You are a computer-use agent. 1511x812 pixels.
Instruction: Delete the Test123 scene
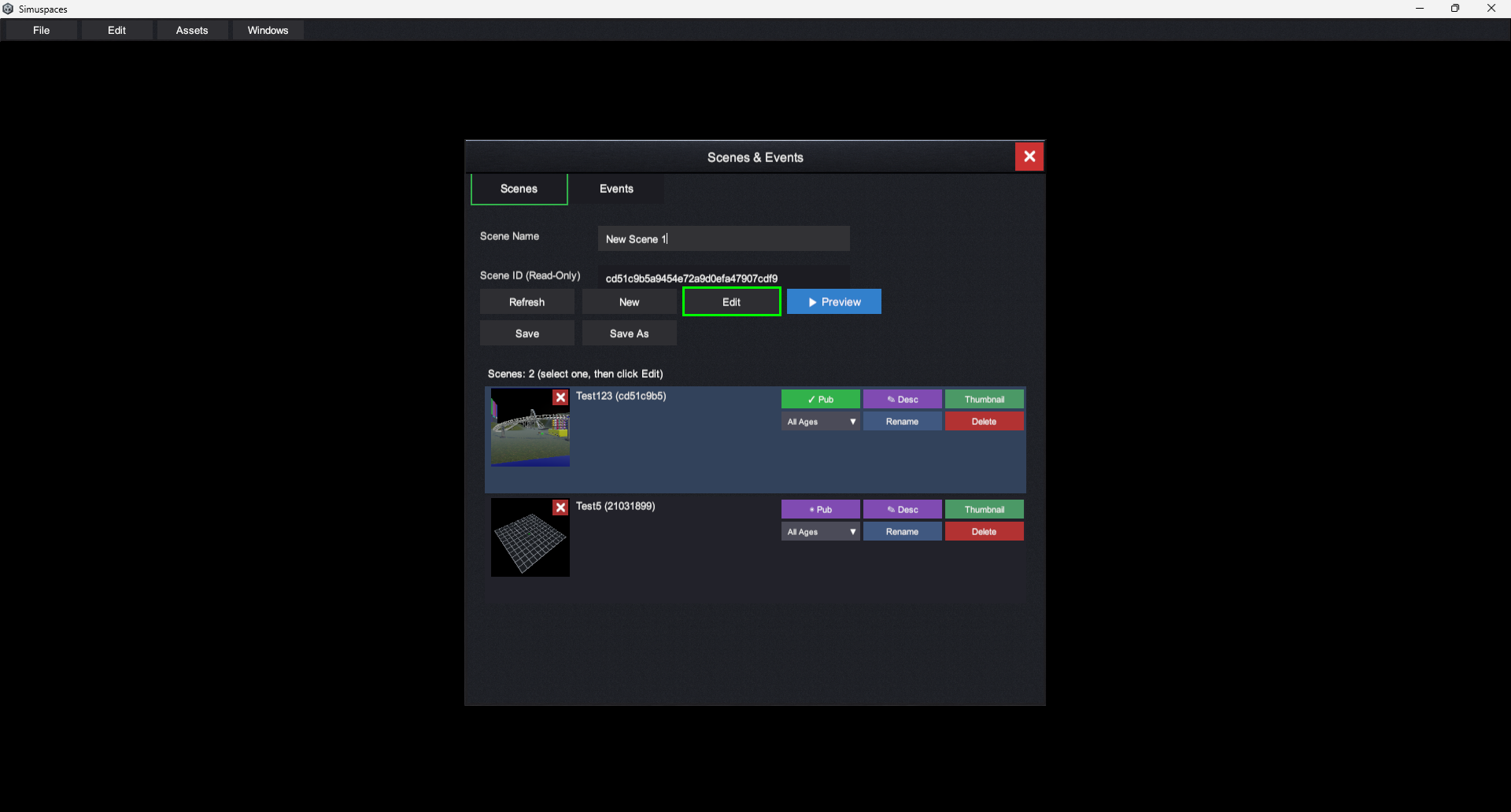[985, 422]
